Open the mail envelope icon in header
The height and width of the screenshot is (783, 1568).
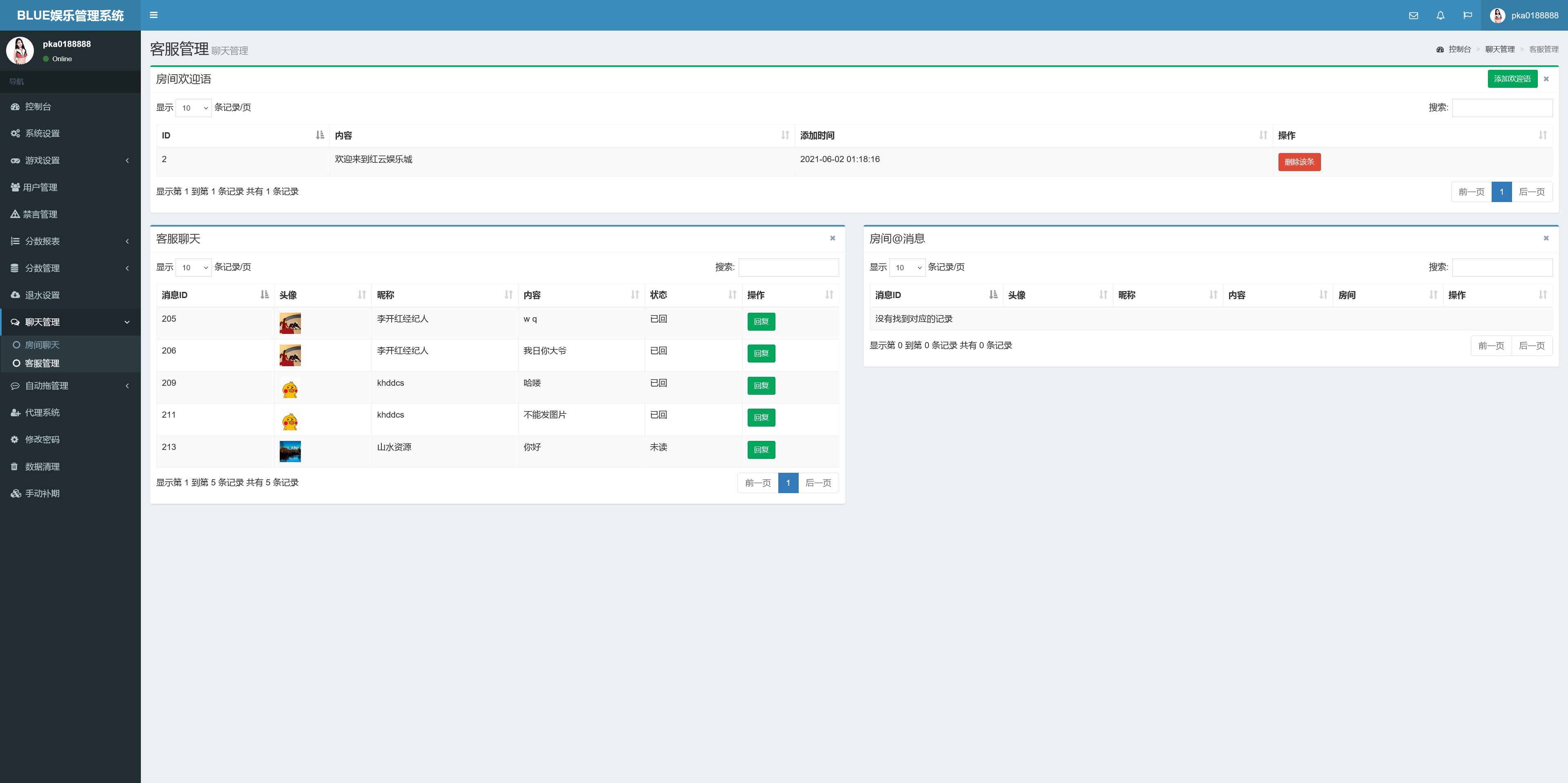tap(1413, 15)
